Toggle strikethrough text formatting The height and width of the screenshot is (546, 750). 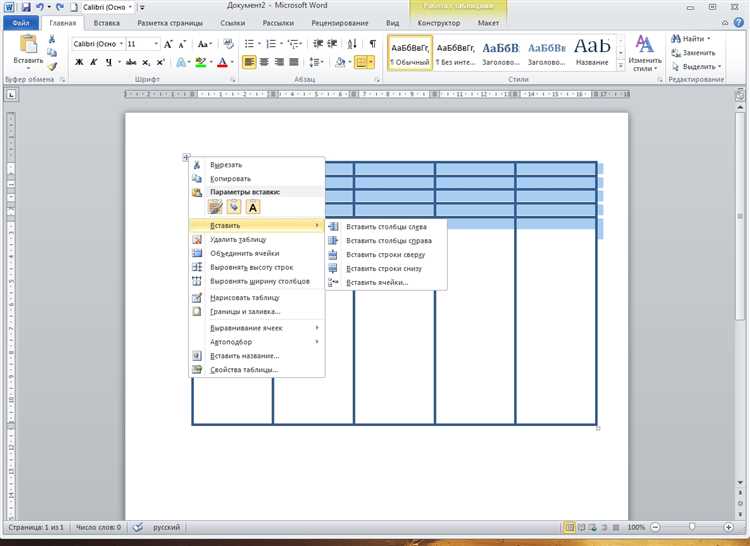131,62
